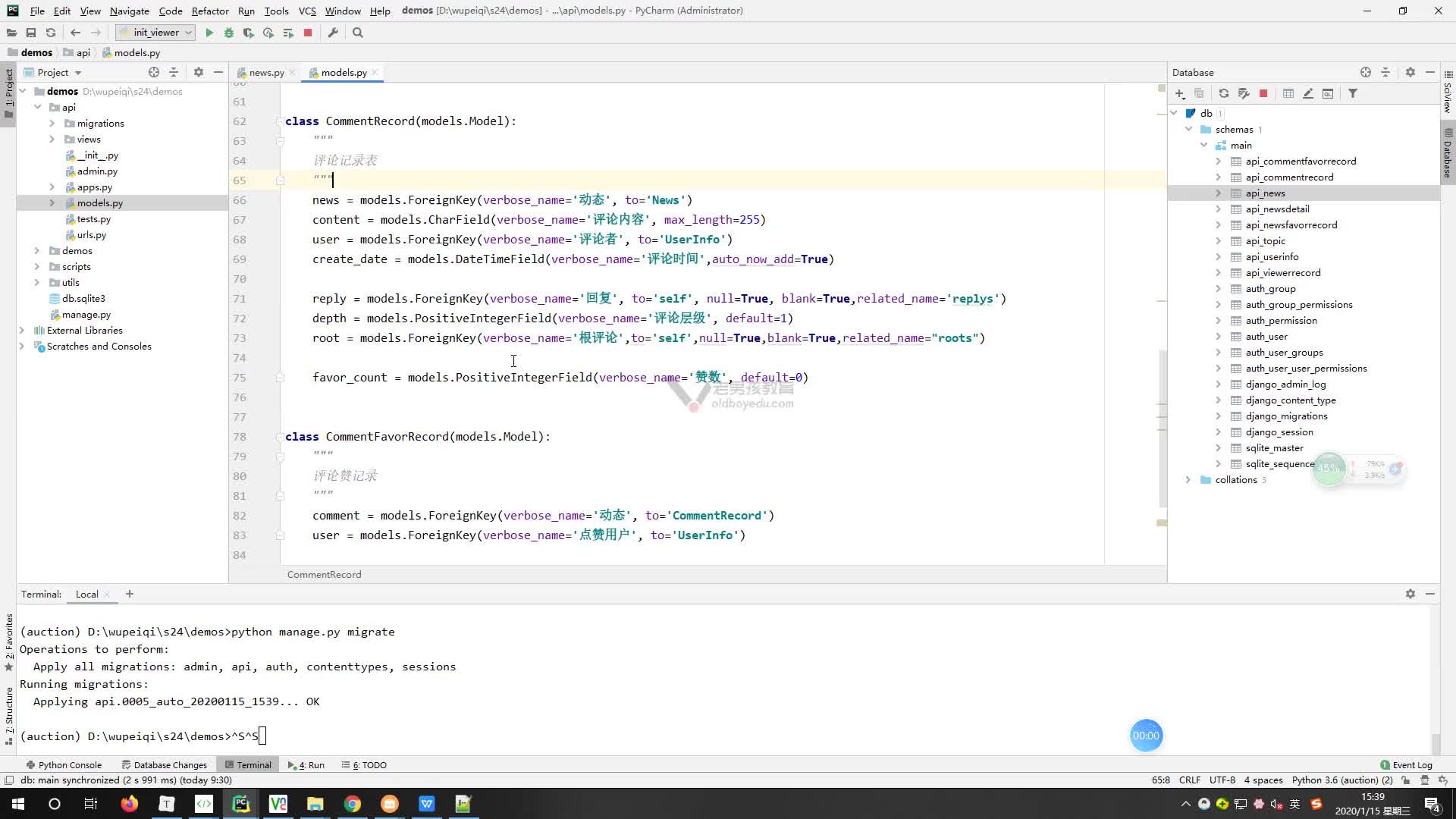The width and height of the screenshot is (1456, 819).
Task: Fold CommentFavorRecord class at line 78
Action: pos(280,437)
